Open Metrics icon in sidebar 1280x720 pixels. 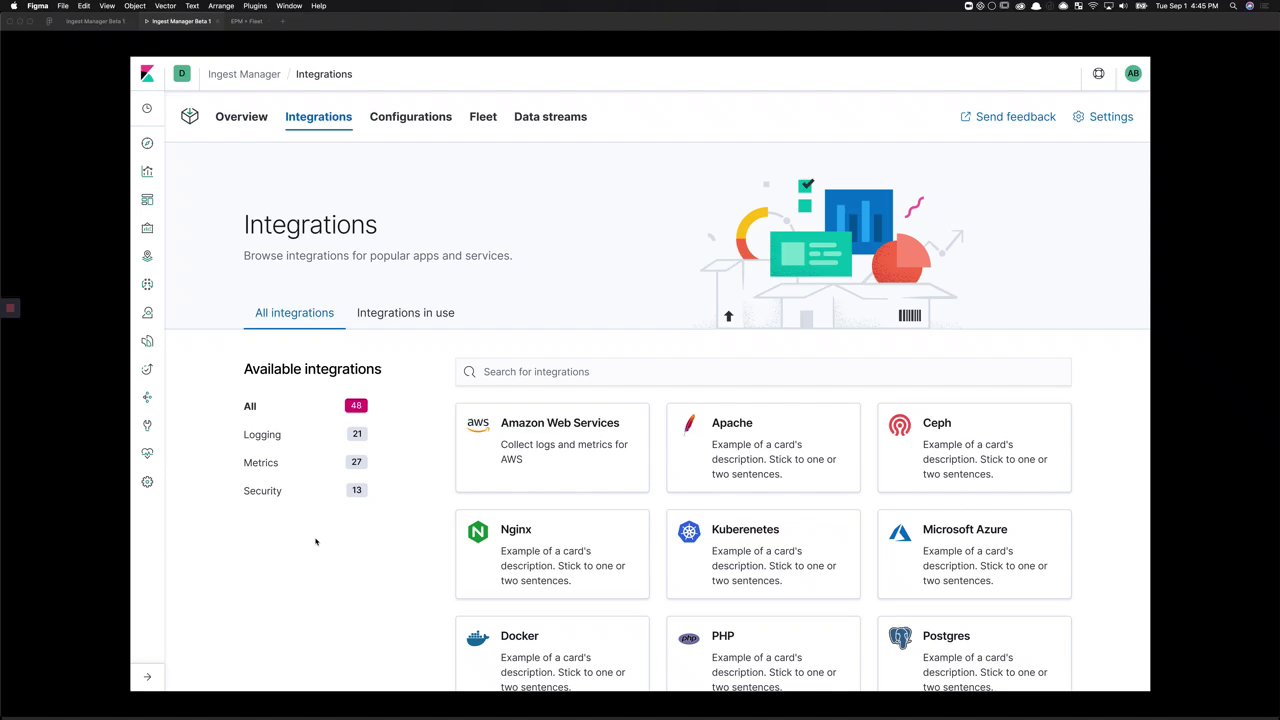(147, 313)
